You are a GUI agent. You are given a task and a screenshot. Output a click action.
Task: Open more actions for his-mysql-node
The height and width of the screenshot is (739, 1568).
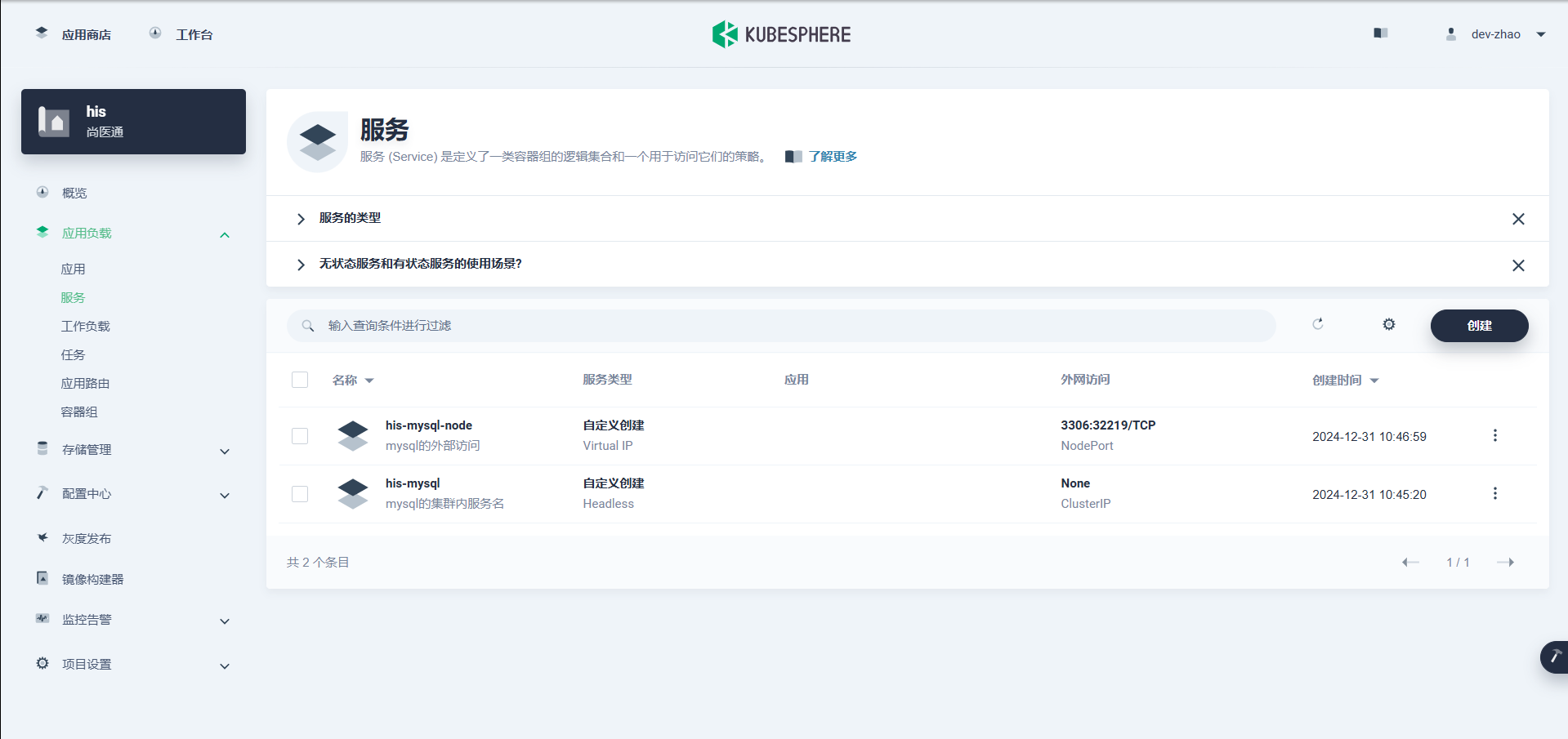pyautogui.click(x=1495, y=435)
